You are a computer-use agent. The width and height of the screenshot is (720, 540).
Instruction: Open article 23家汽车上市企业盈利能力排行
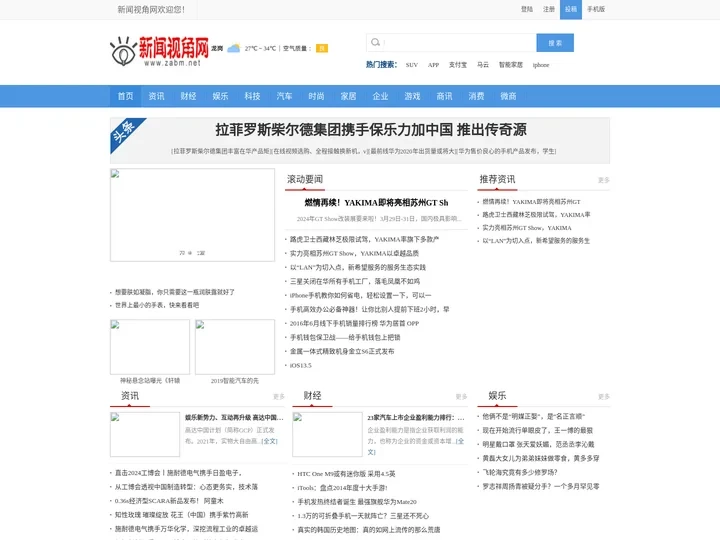416,417
